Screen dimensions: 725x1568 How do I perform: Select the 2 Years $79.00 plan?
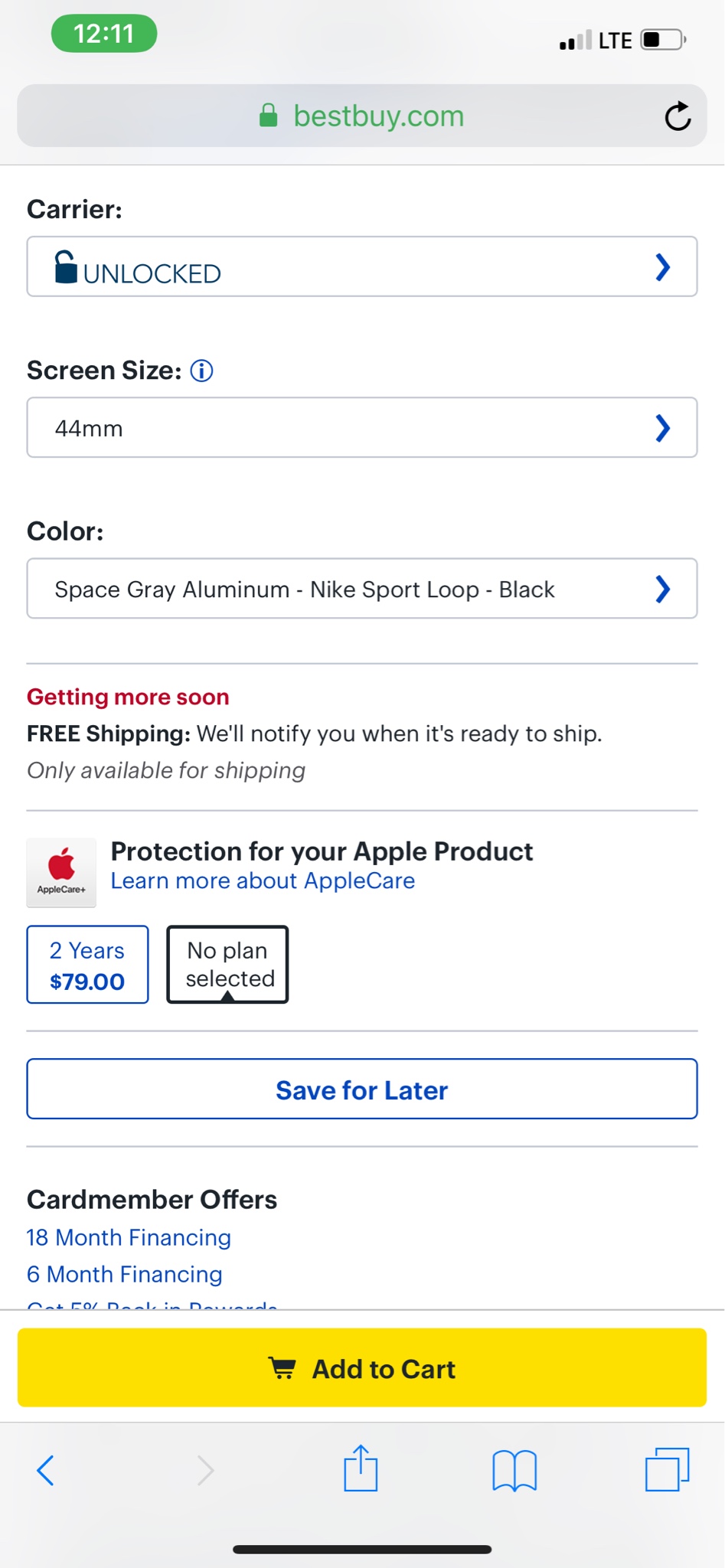87,965
